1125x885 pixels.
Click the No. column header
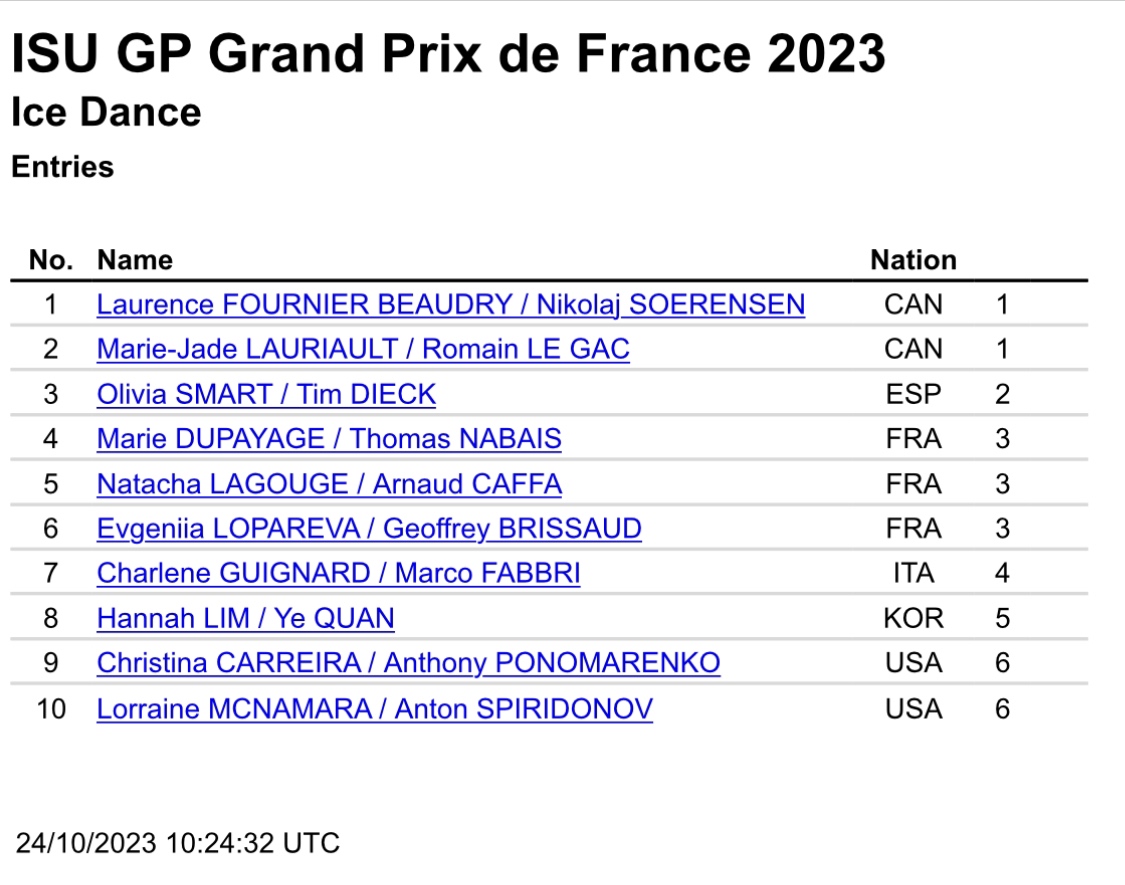[x=51, y=260]
